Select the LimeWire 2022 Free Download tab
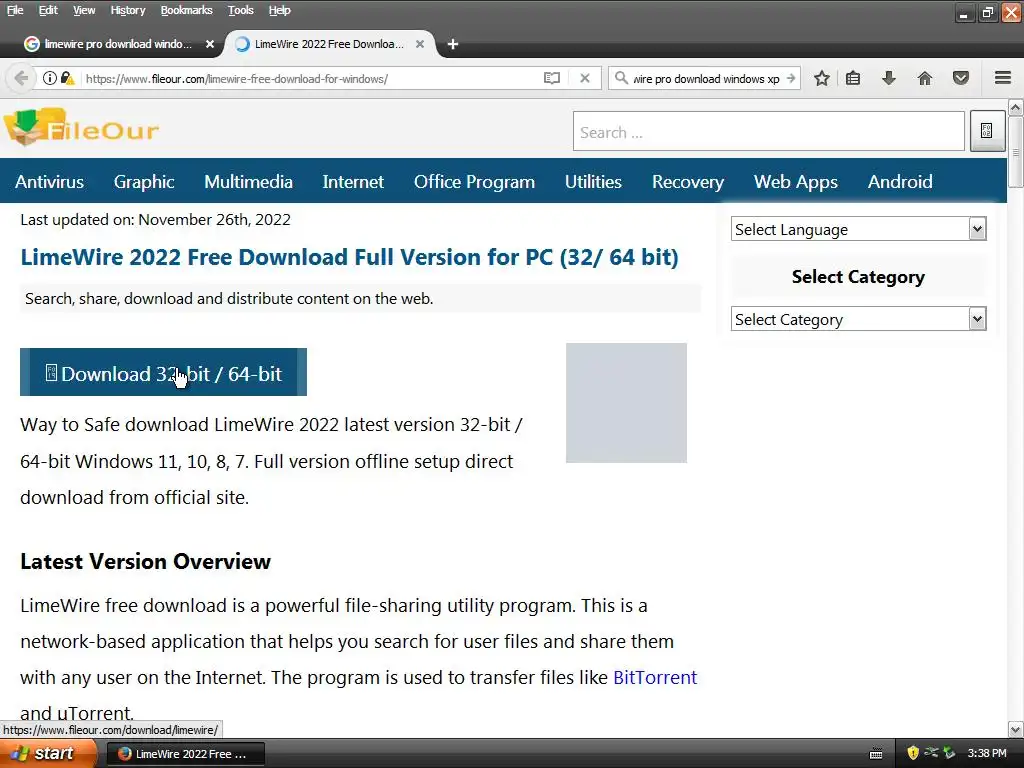The image size is (1024, 768). [x=327, y=44]
